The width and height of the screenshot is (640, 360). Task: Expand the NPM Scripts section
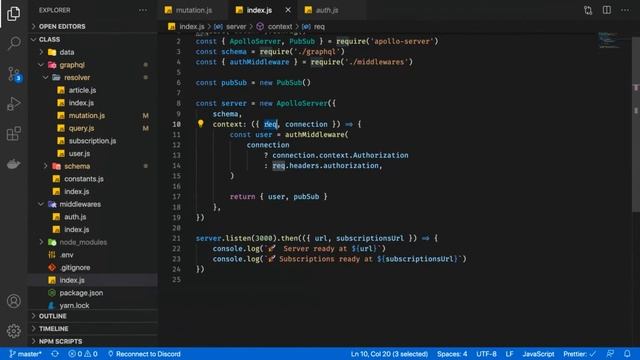click(x=93, y=342)
